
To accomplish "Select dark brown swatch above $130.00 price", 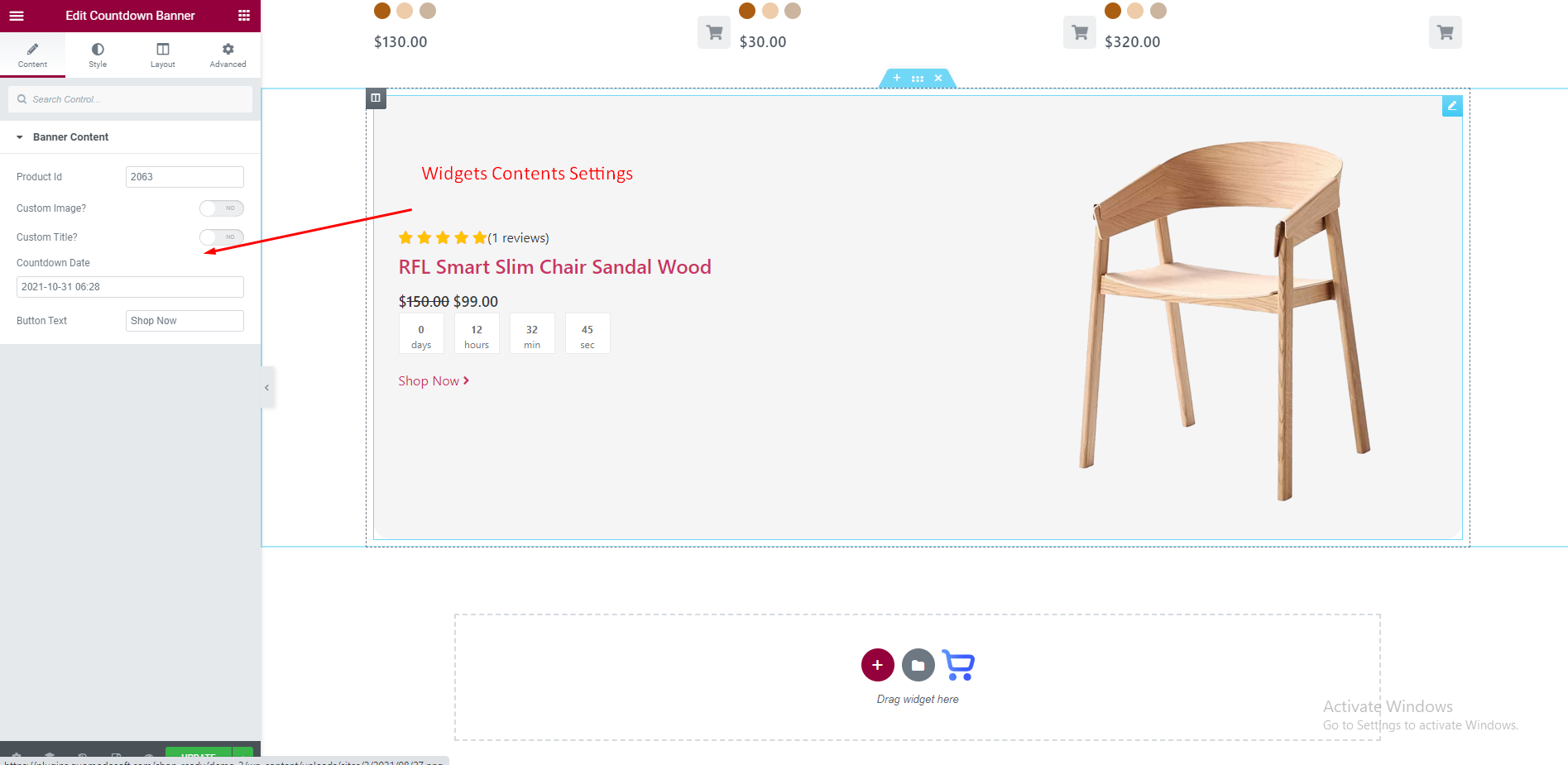I will point(382,11).
